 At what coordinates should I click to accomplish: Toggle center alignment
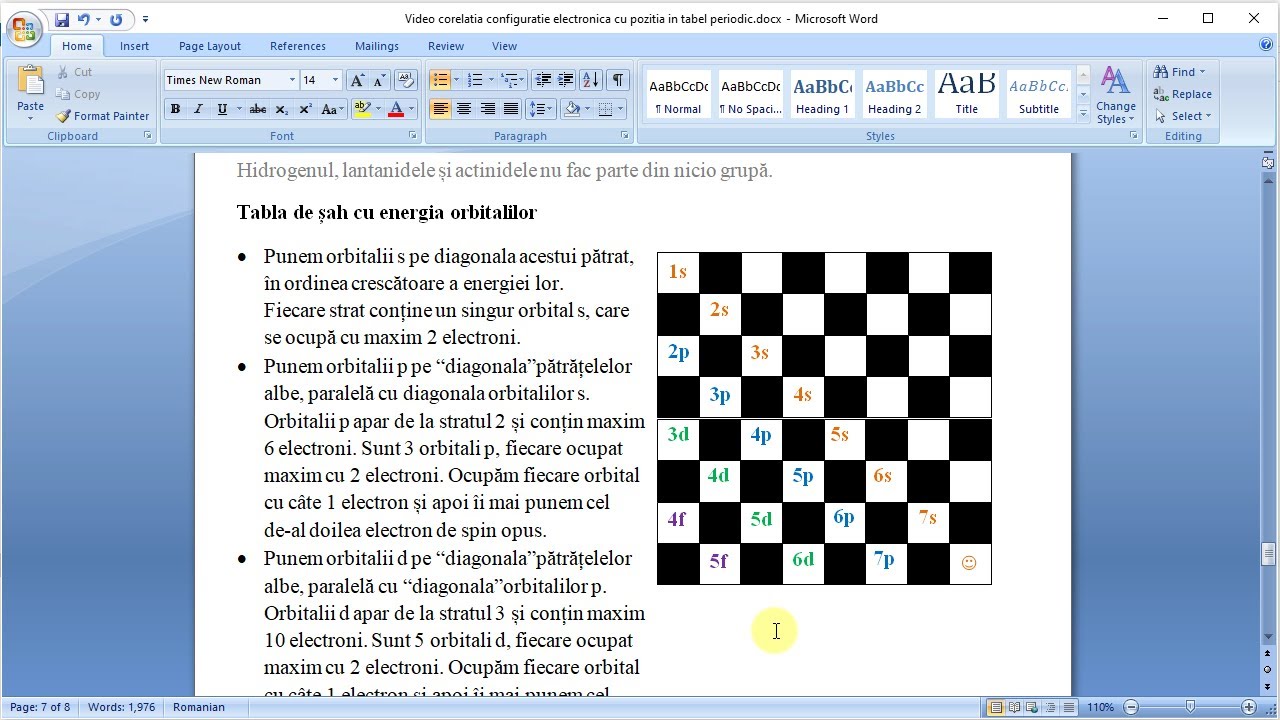click(x=464, y=109)
